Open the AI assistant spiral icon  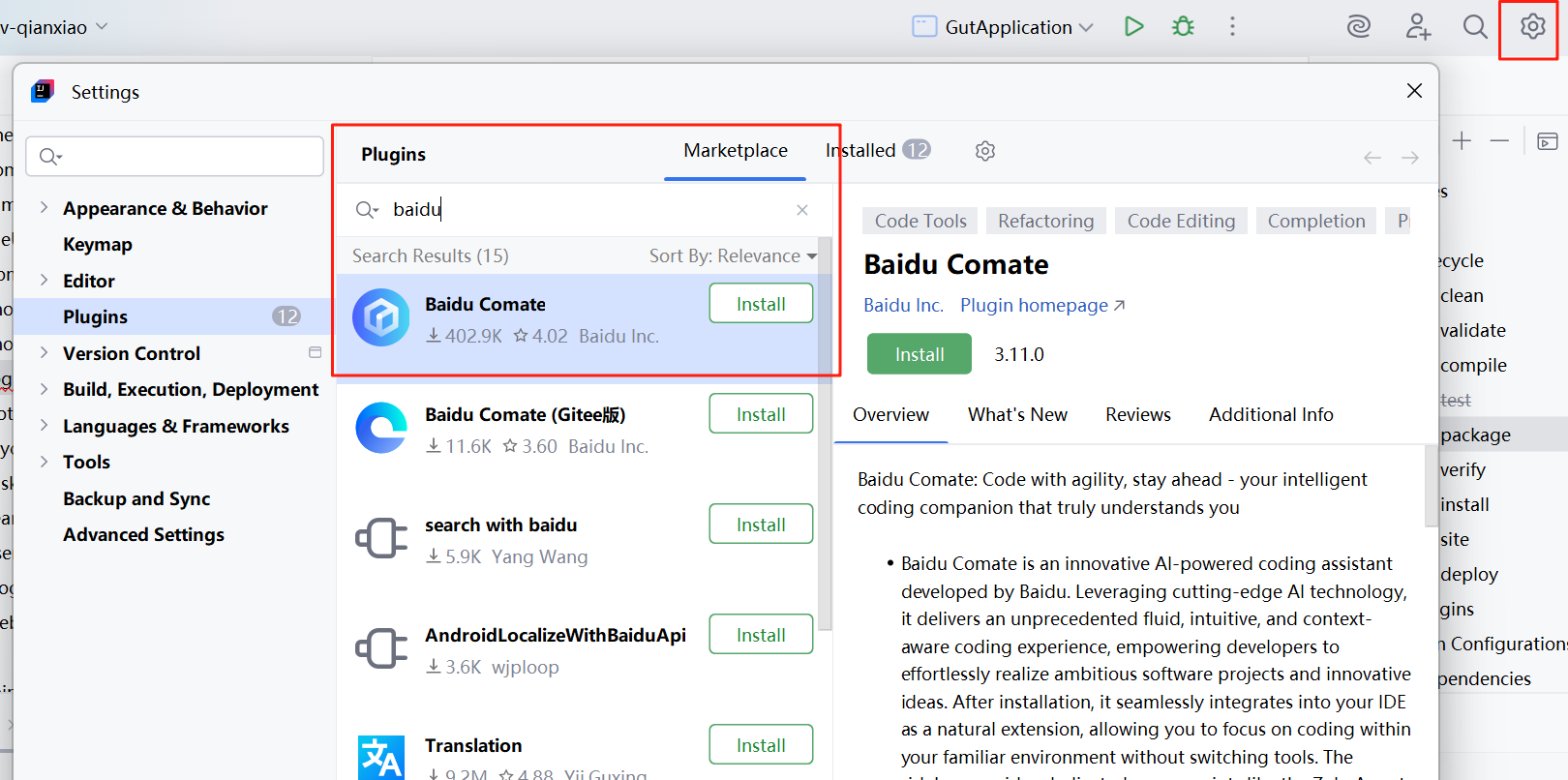point(1359,26)
